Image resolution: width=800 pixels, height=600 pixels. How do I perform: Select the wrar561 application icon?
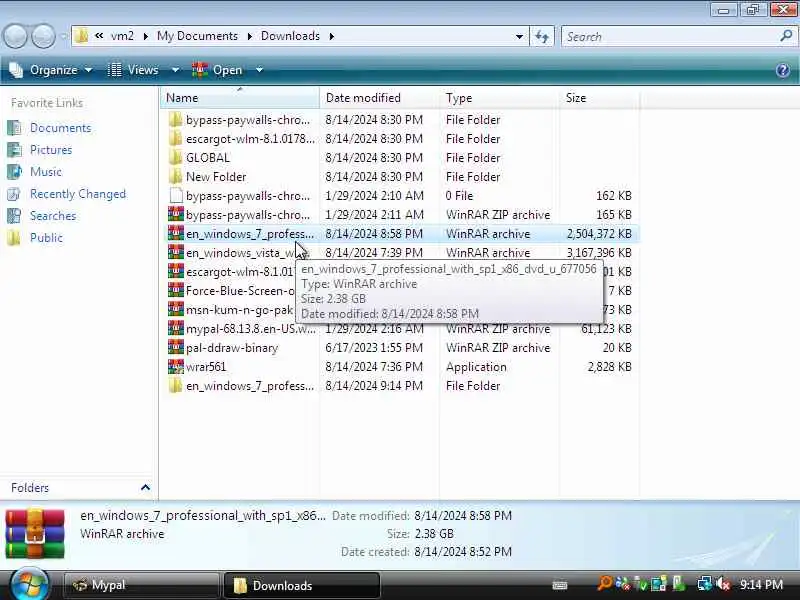[176, 366]
